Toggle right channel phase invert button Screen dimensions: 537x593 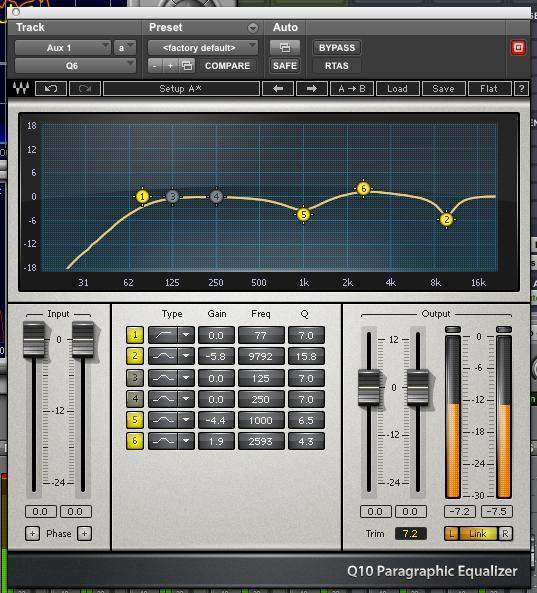pyautogui.click(x=84, y=534)
